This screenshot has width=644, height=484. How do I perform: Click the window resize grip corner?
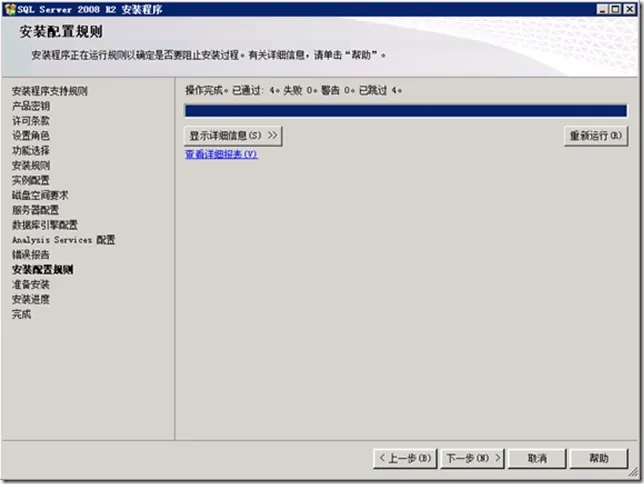click(x=633, y=473)
